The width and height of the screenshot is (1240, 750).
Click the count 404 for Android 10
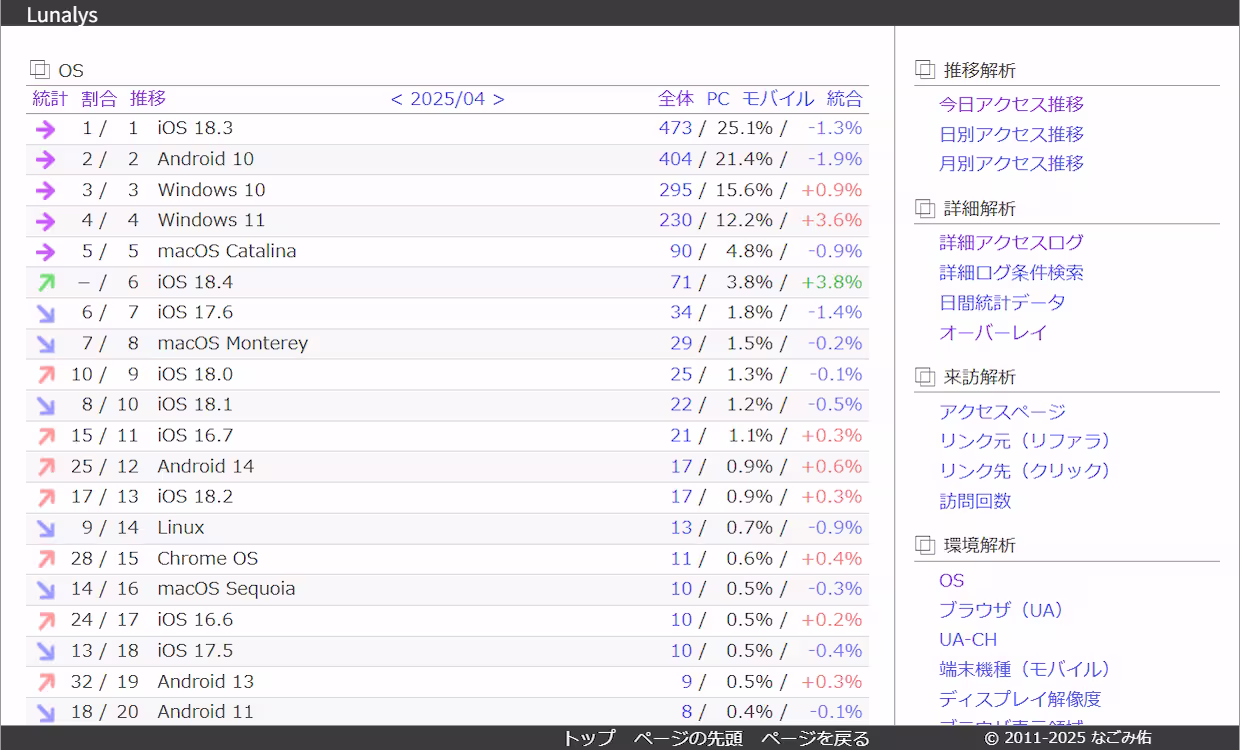coord(675,159)
